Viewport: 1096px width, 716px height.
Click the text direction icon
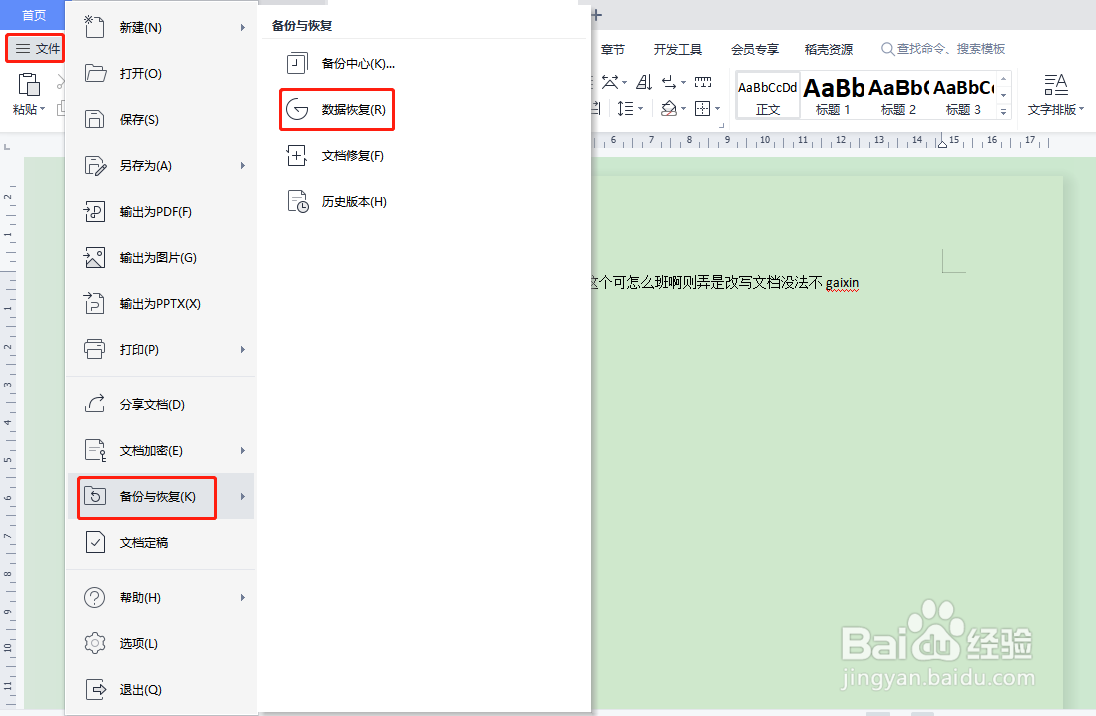[644, 83]
